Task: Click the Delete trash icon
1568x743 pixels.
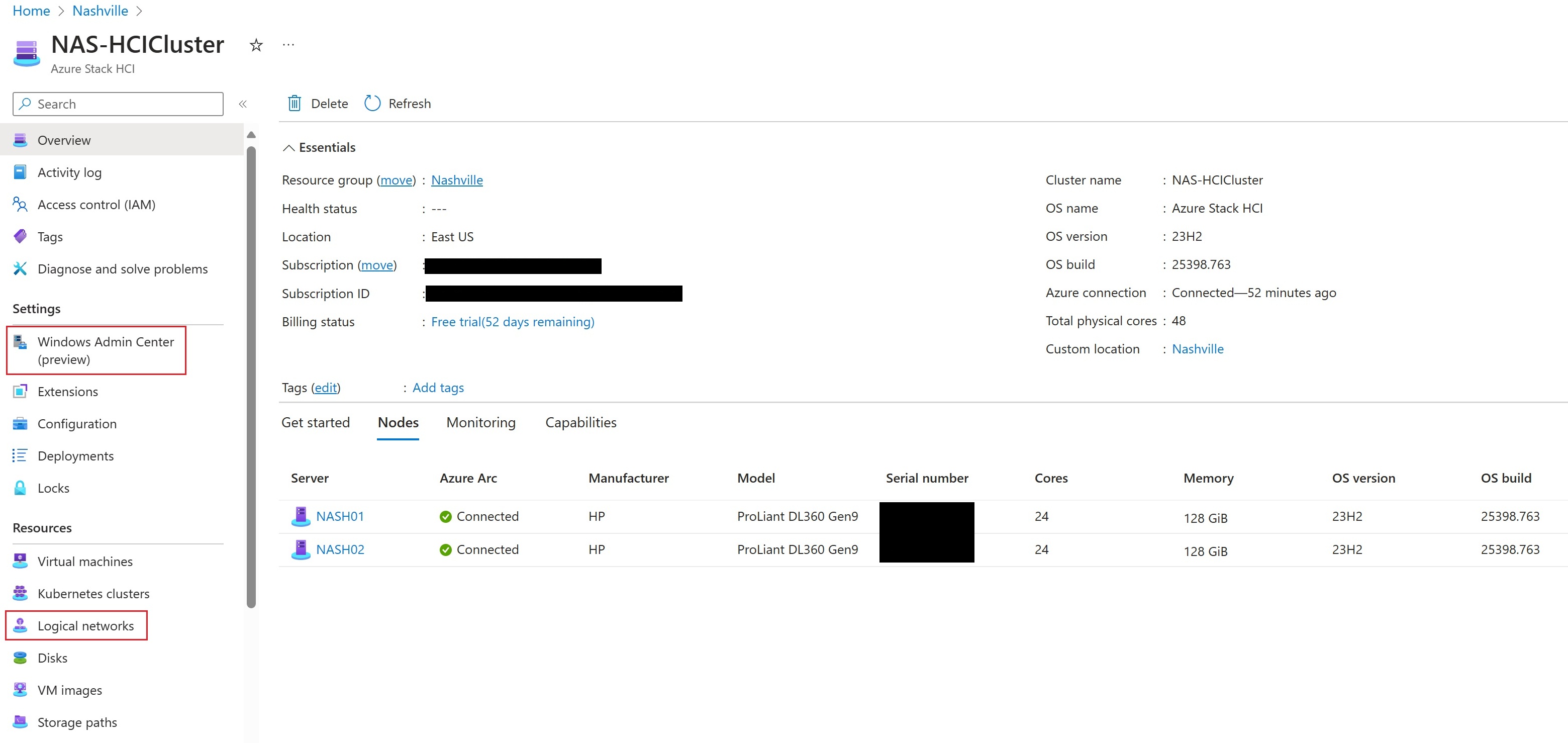Action: point(295,104)
